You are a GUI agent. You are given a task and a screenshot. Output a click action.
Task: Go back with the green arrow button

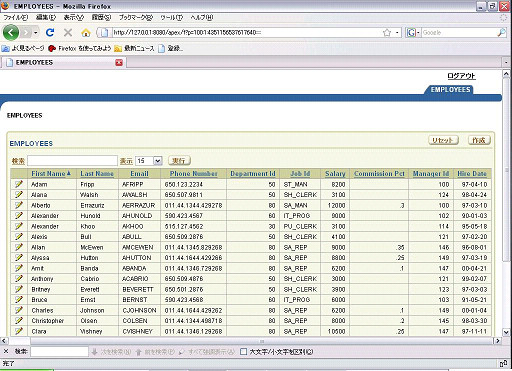click(x=11, y=33)
